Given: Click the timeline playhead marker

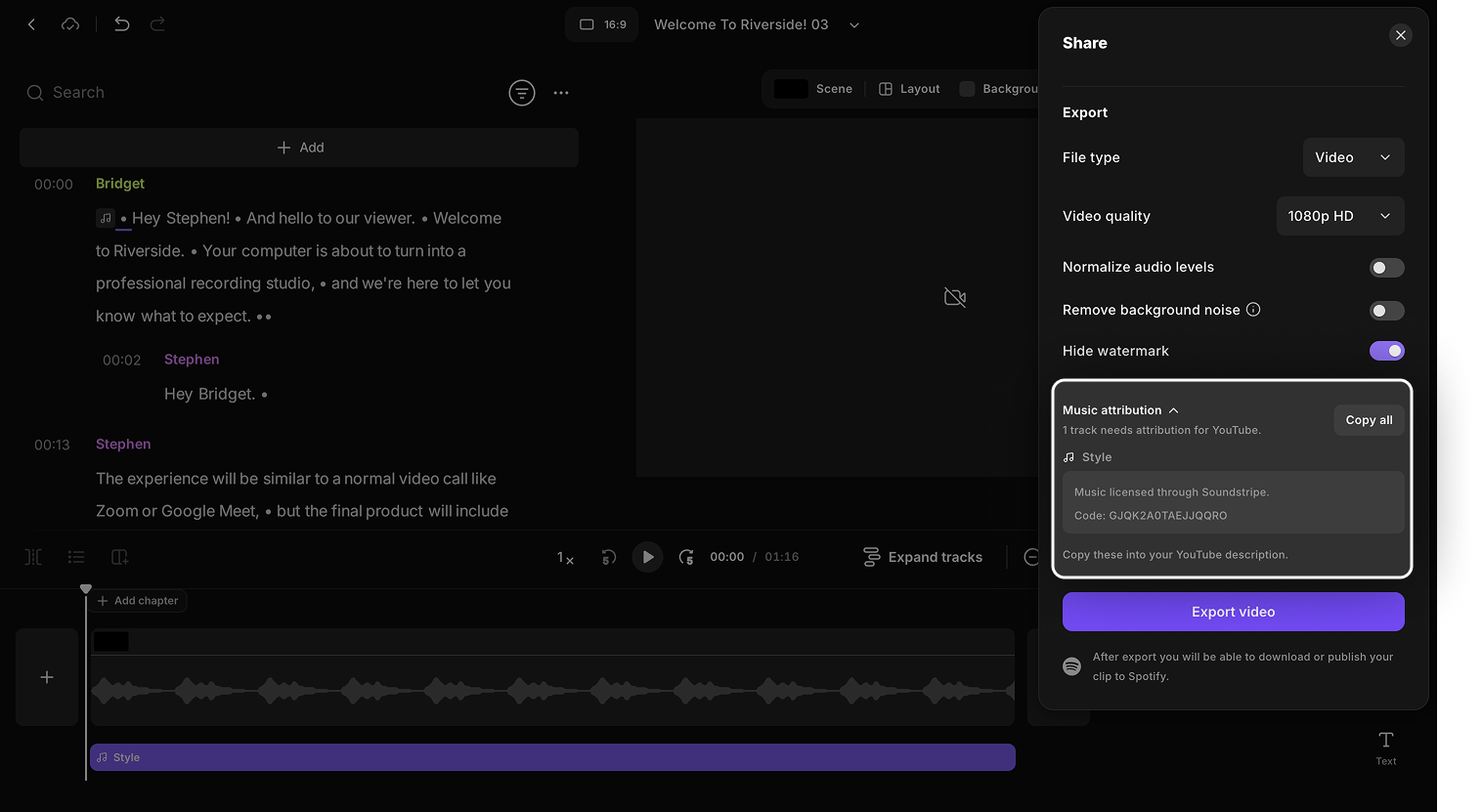Looking at the screenshot, I should coord(86,589).
